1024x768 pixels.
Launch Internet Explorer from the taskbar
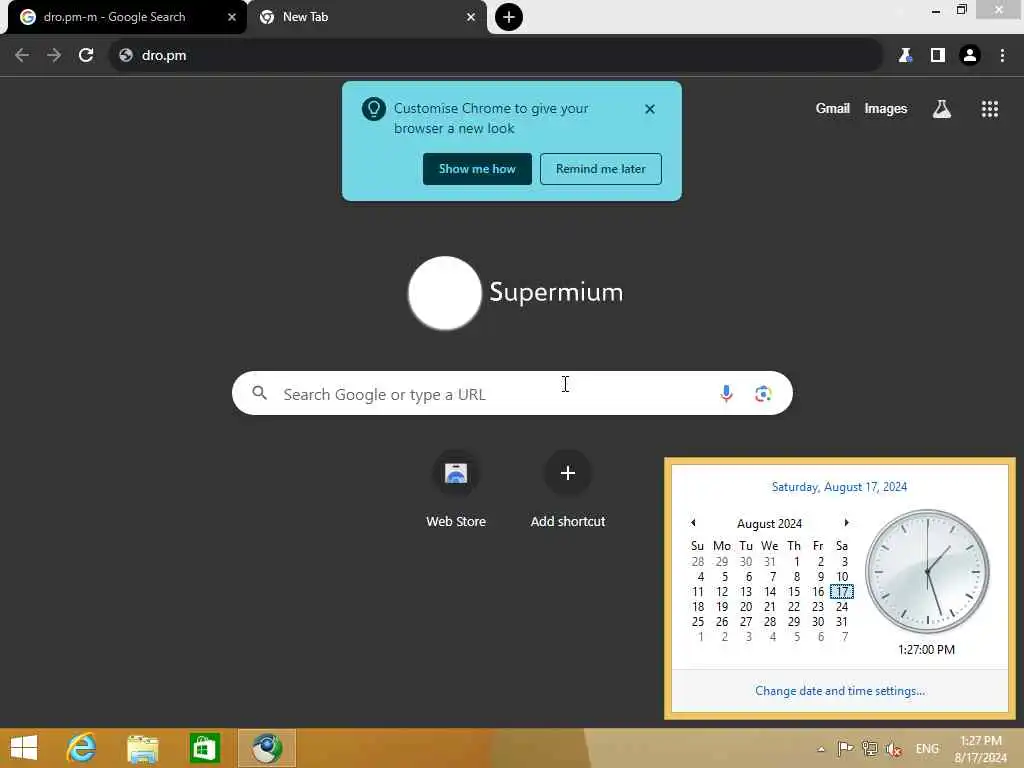(x=82, y=748)
